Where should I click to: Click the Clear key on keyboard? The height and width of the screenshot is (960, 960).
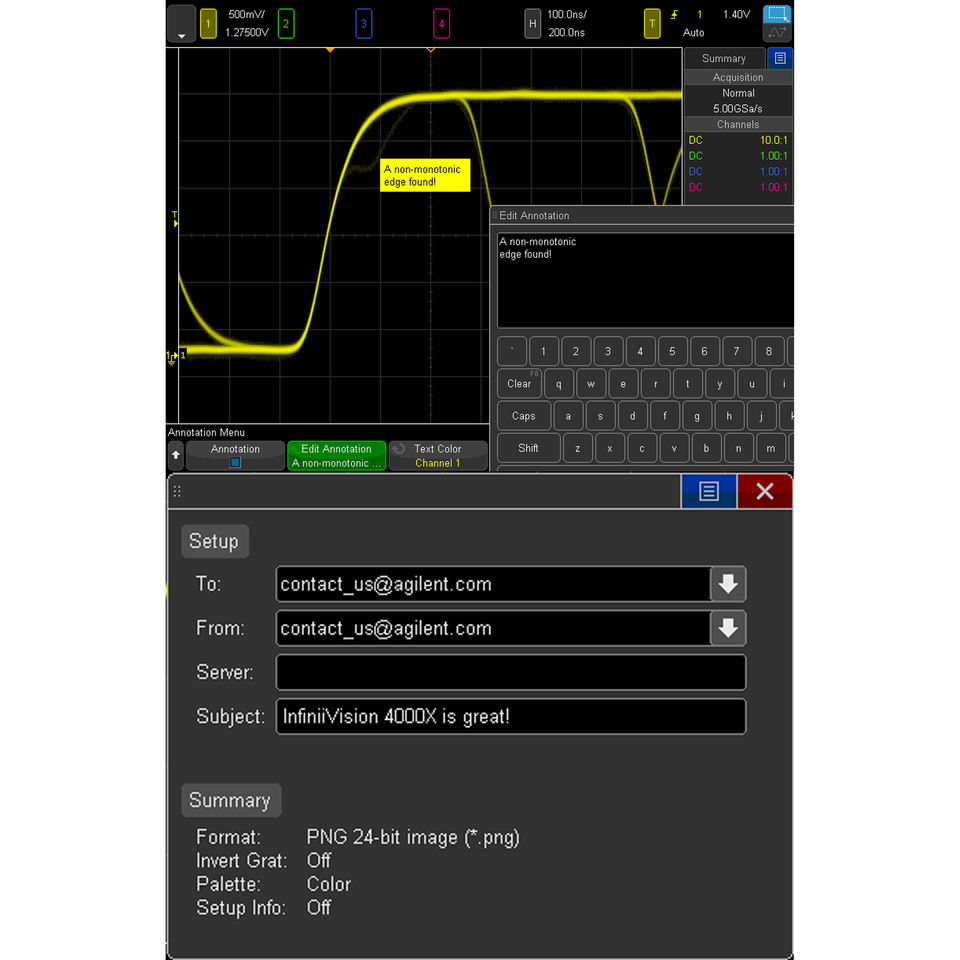pos(519,384)
